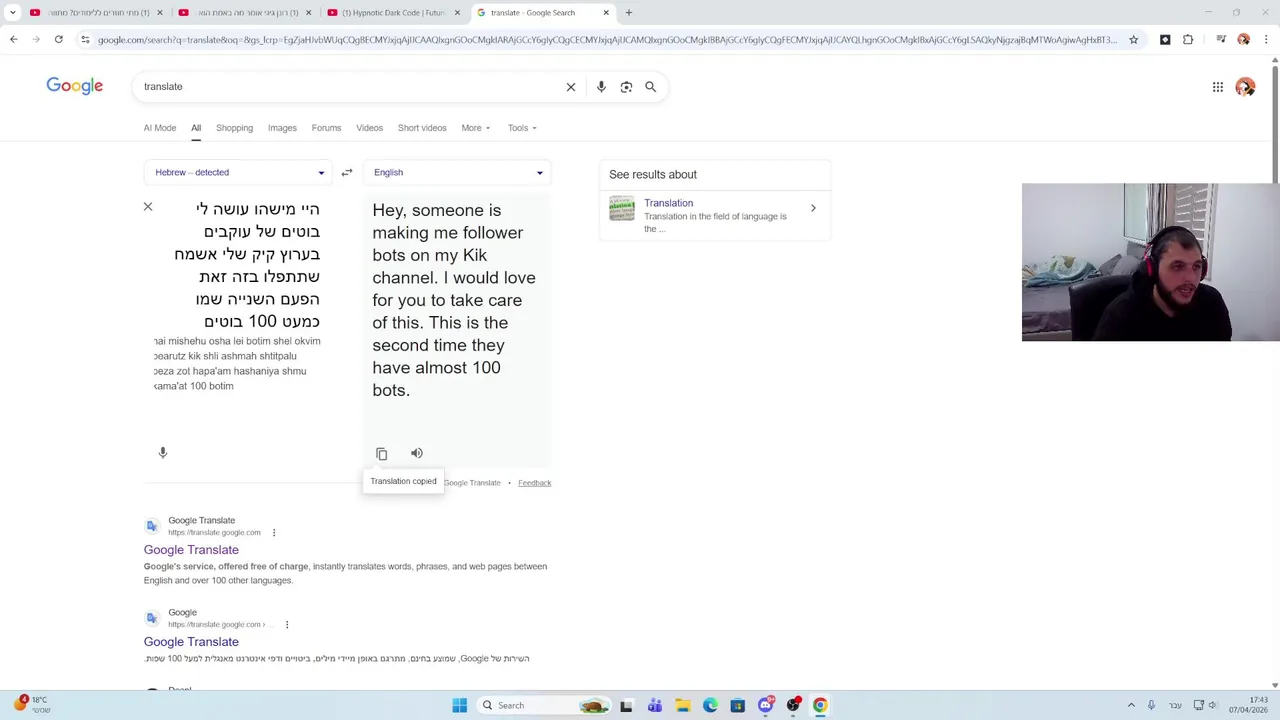Focus the search box containing 'translate'
The height and width of the screenshot is (720, 1280).
350,87
